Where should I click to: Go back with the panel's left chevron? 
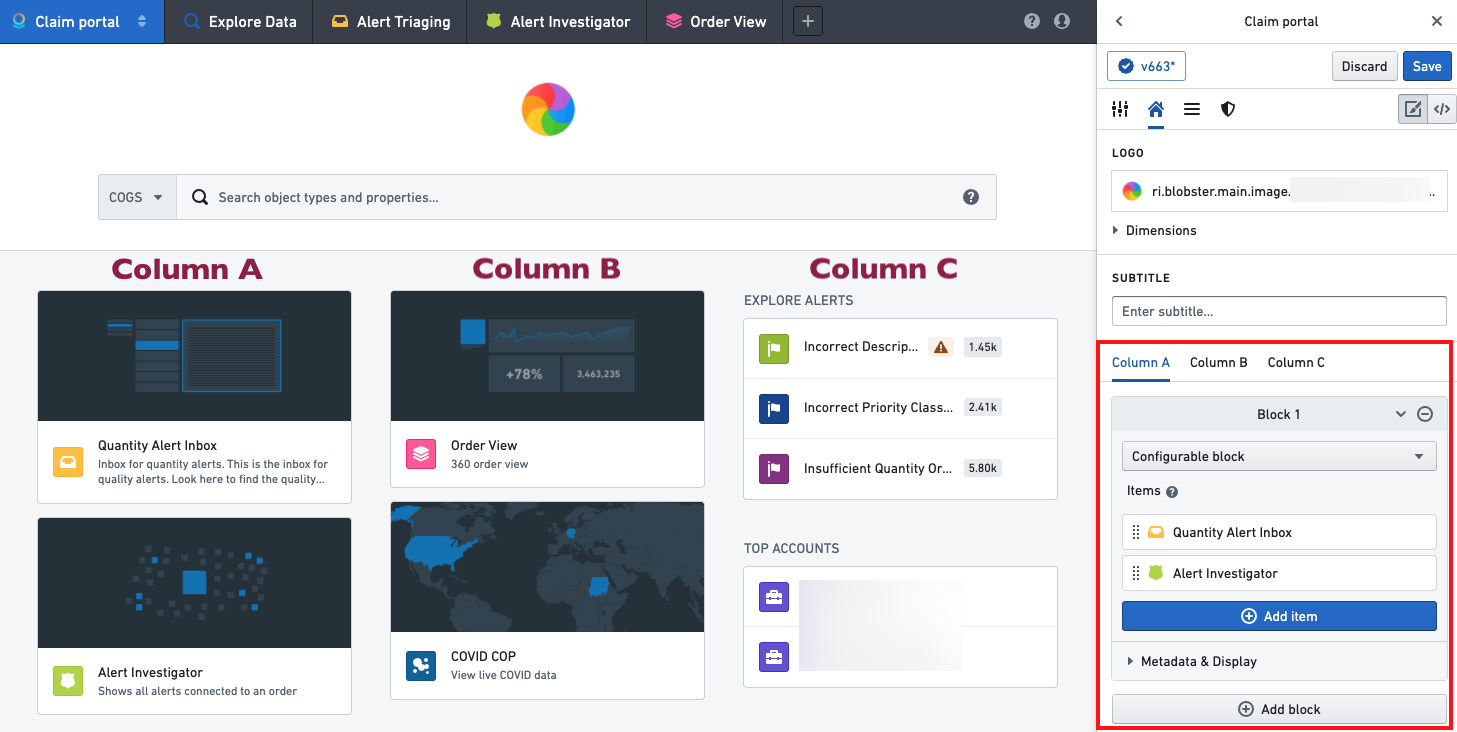1119,21
